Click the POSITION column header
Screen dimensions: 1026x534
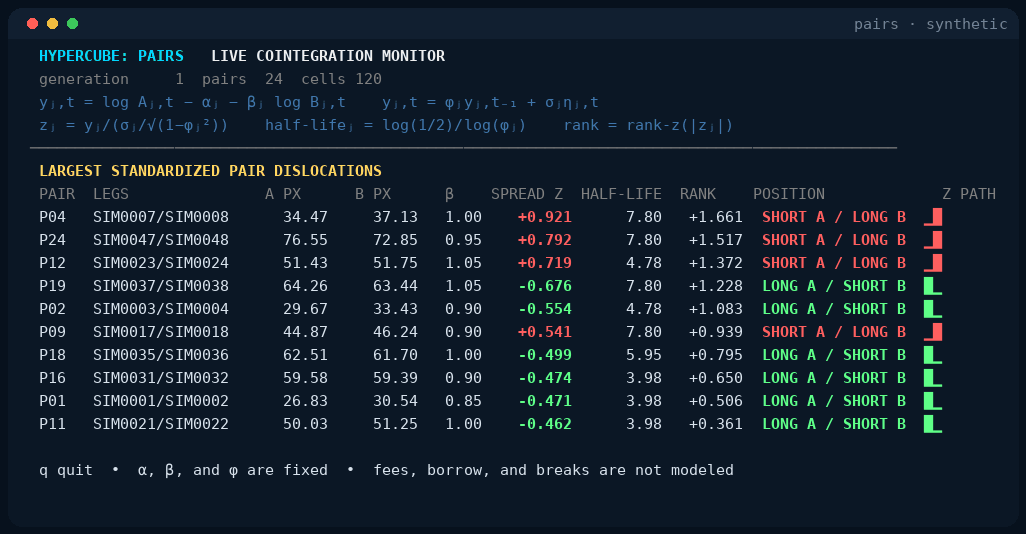click(x=788, y=194)
